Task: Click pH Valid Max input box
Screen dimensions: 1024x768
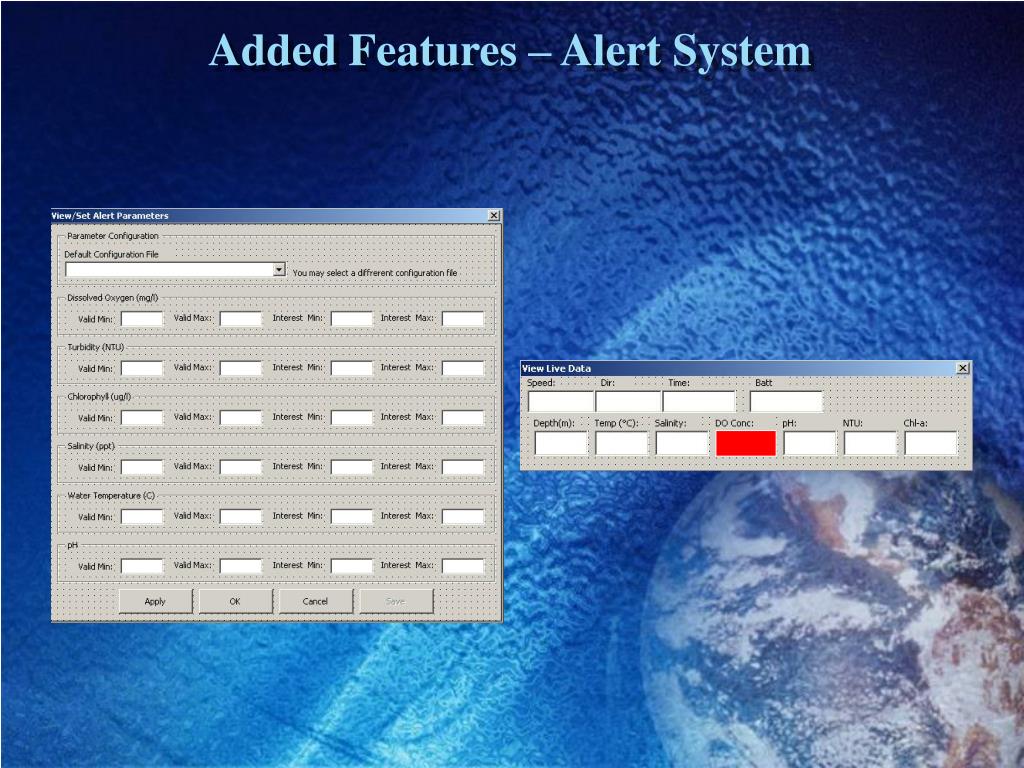Action: (x=240, y=567)
